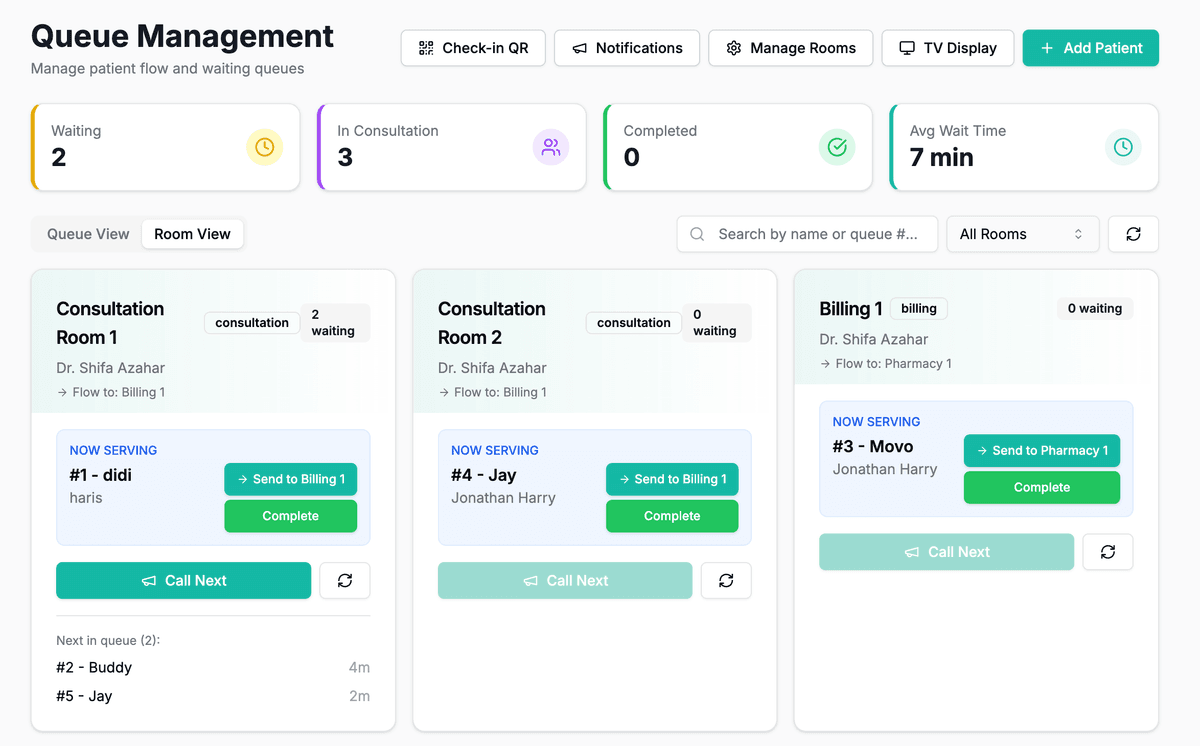
Task: Switch to Queue View tab
Action: tap(87, 234)
